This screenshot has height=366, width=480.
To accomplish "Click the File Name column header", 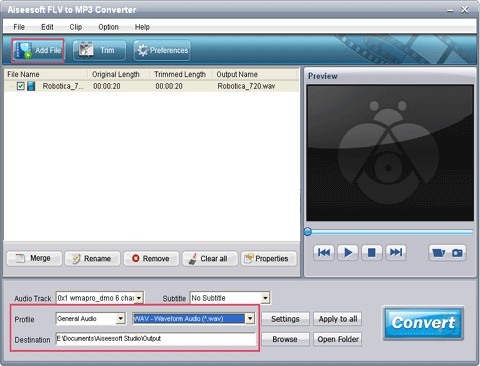I will (46, 74).
